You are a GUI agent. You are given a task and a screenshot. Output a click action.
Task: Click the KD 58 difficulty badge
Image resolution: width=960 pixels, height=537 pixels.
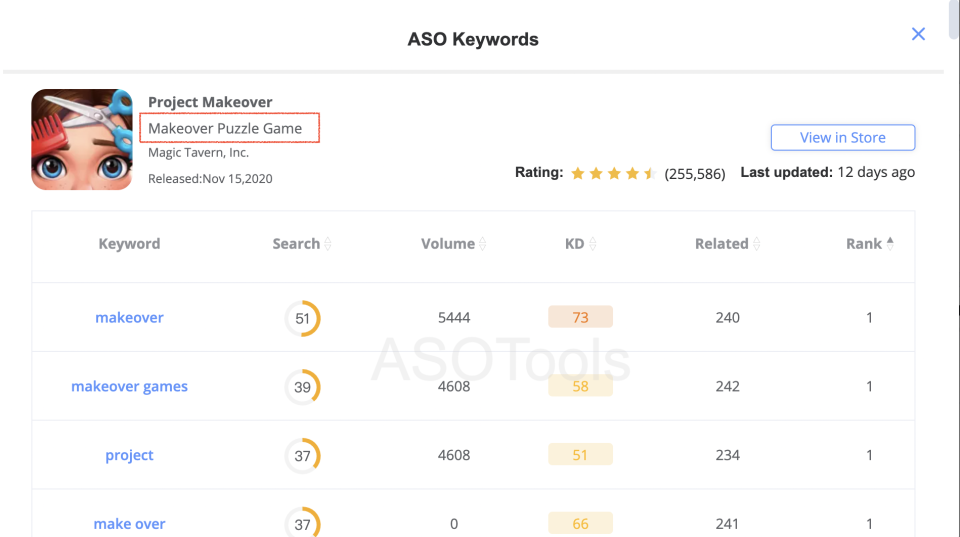pyautogui.click(x=580, y=387)
